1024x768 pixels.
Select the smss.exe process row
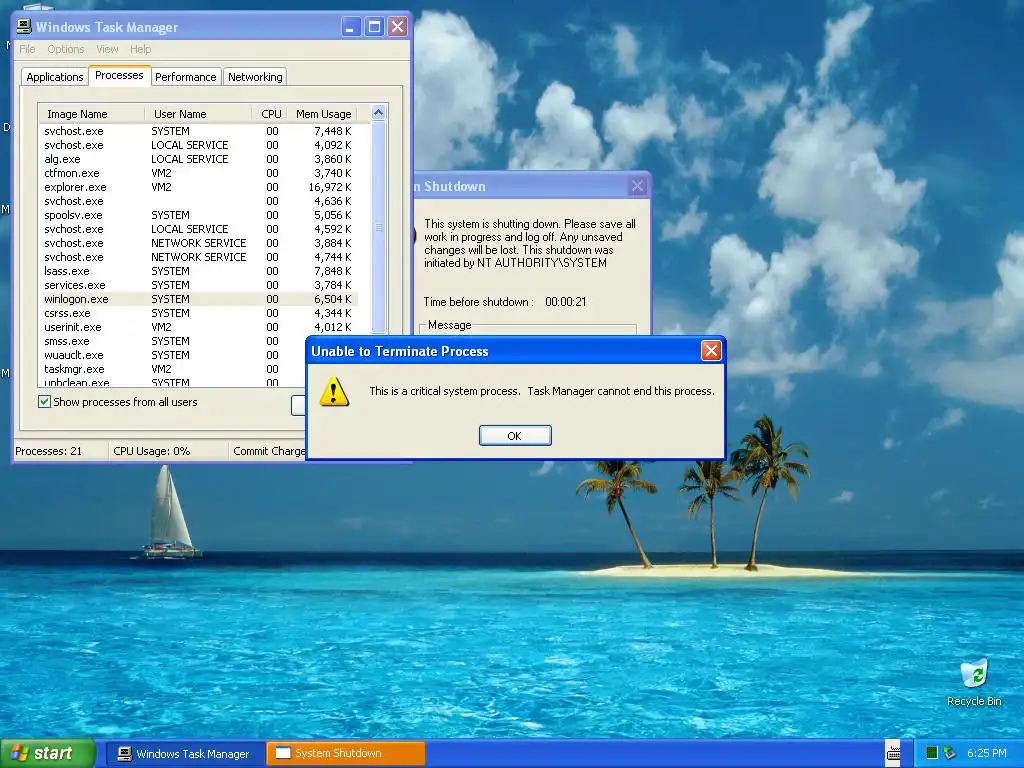[172, 342]
